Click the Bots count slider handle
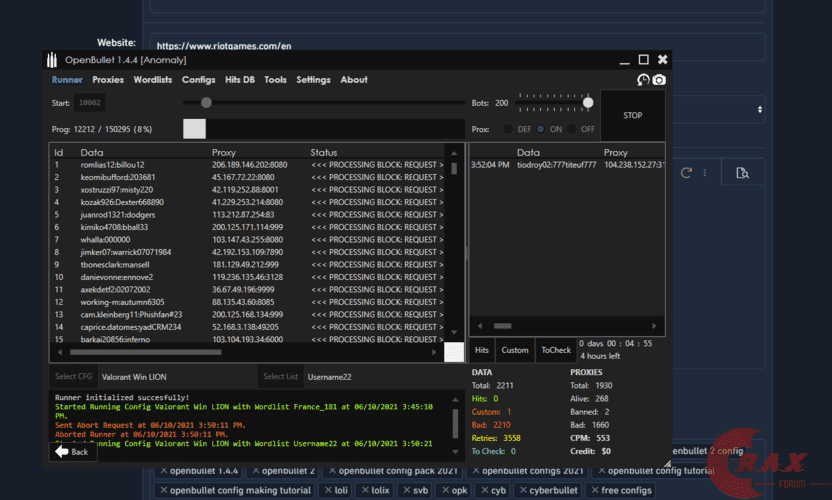The image size is (832, 500). click(x=588, y=102)
